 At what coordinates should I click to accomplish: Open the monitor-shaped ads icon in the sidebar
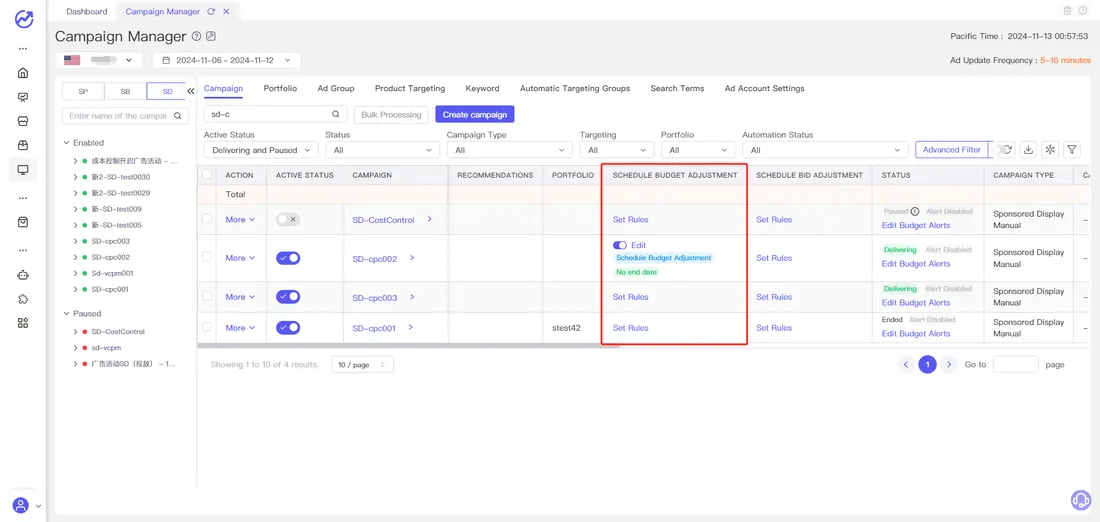pos(23,170)
